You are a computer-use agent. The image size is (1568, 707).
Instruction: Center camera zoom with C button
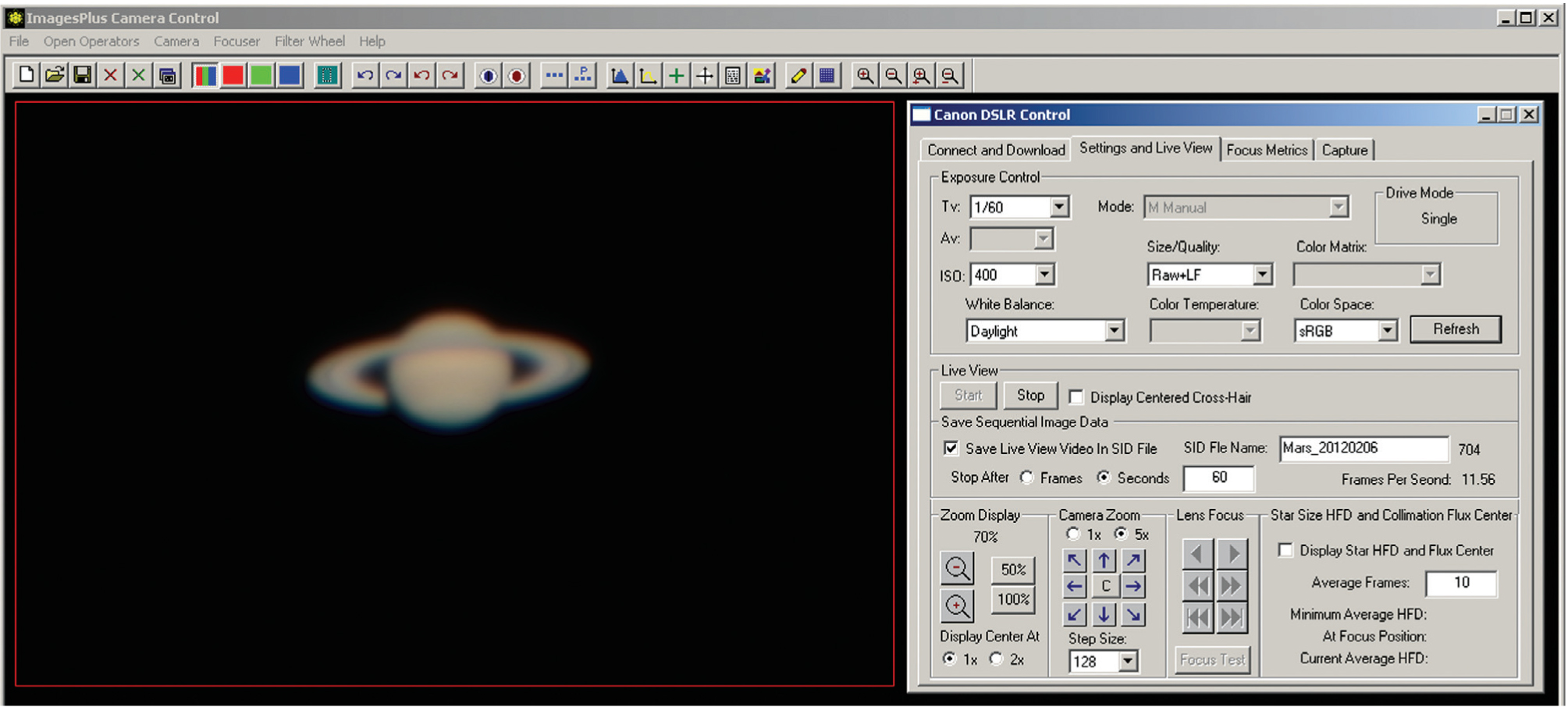[1104, 587]
